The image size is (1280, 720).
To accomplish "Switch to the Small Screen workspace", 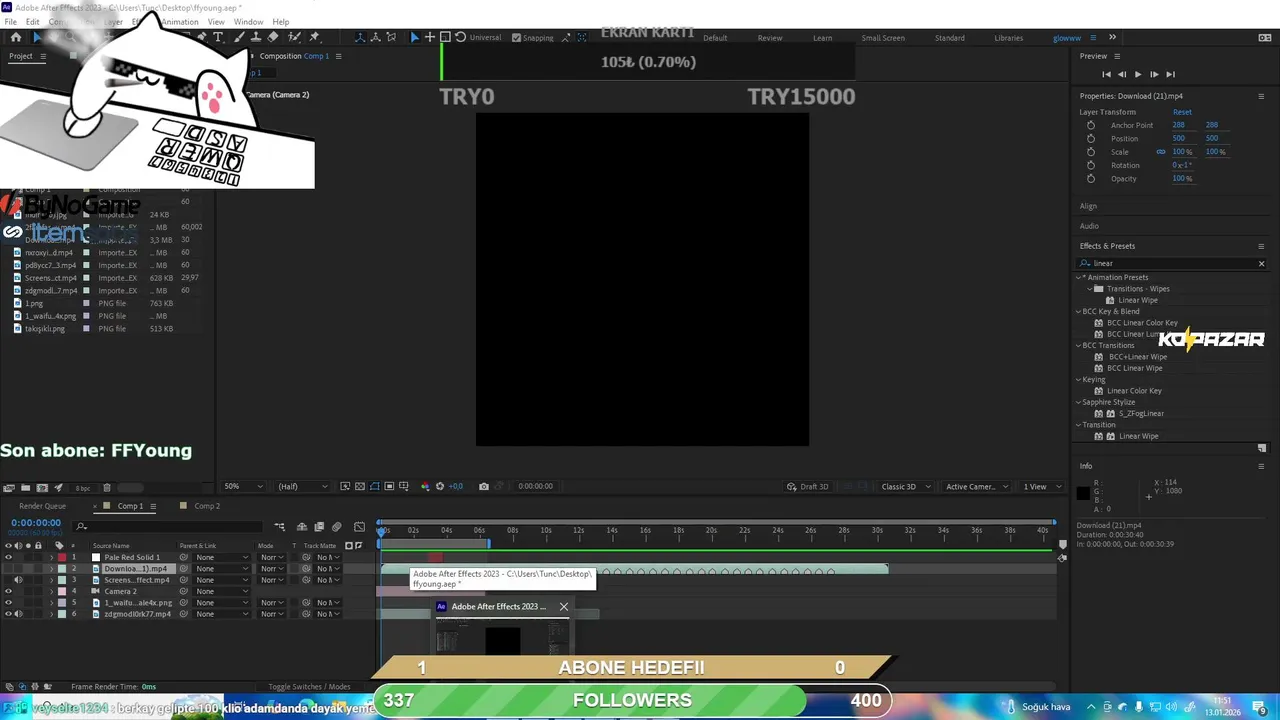I will tap(883, 38).
